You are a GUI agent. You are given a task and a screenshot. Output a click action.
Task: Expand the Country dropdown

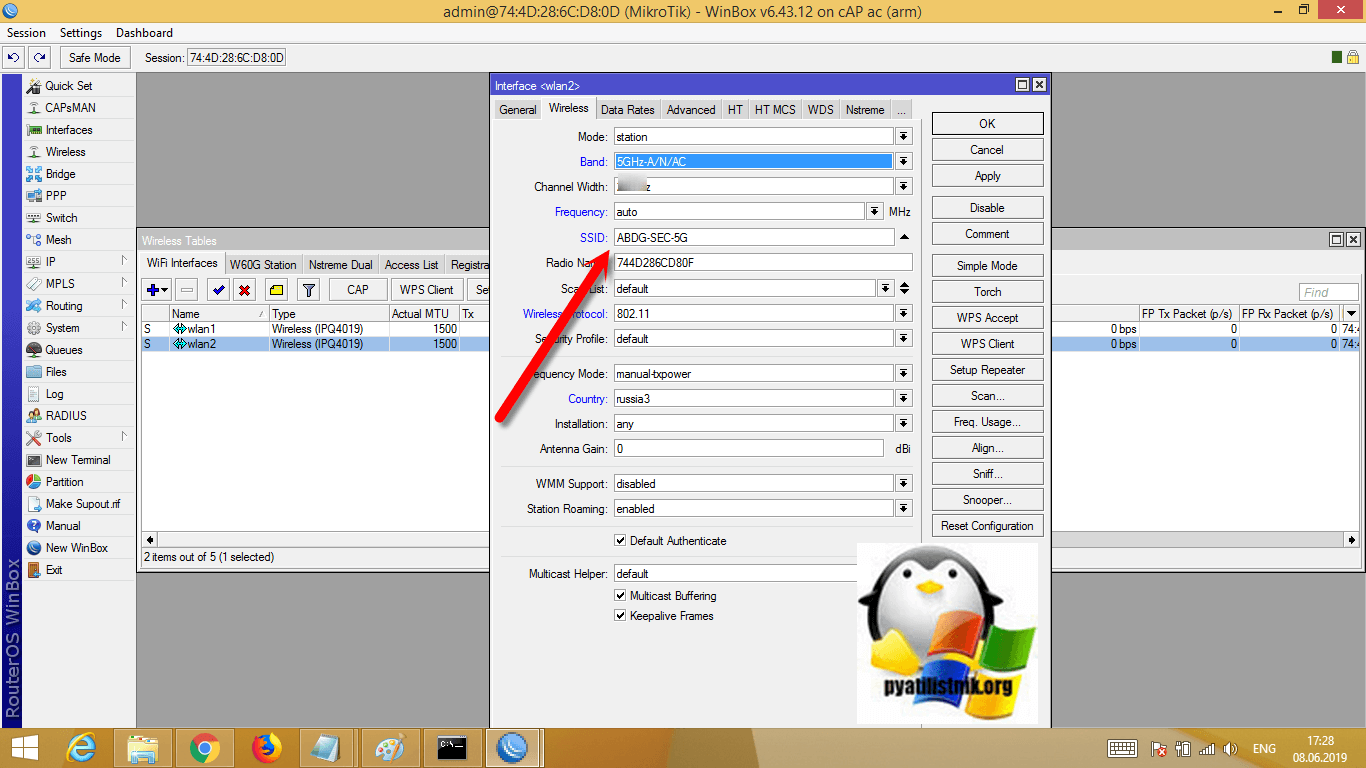coord(903,399)
